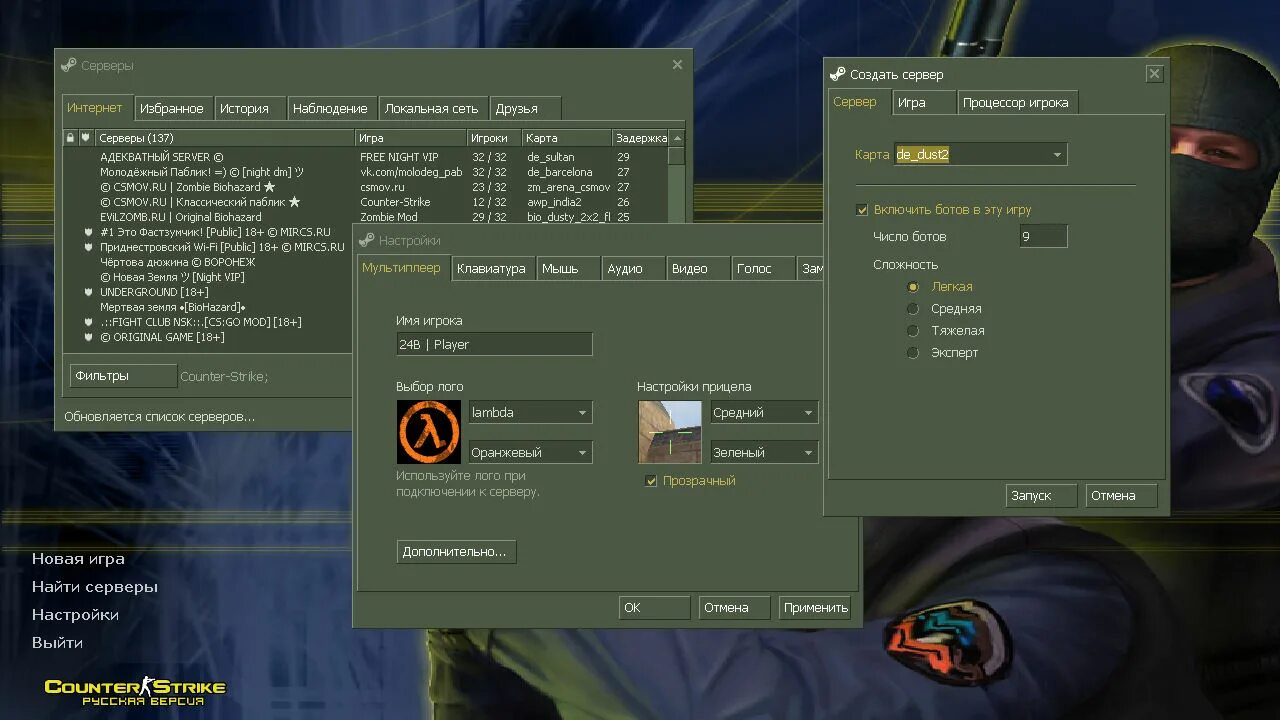Open the Процессор игрока tab
The height and width of the screenshot is (720, 1280).
(x=1018, y=103)
